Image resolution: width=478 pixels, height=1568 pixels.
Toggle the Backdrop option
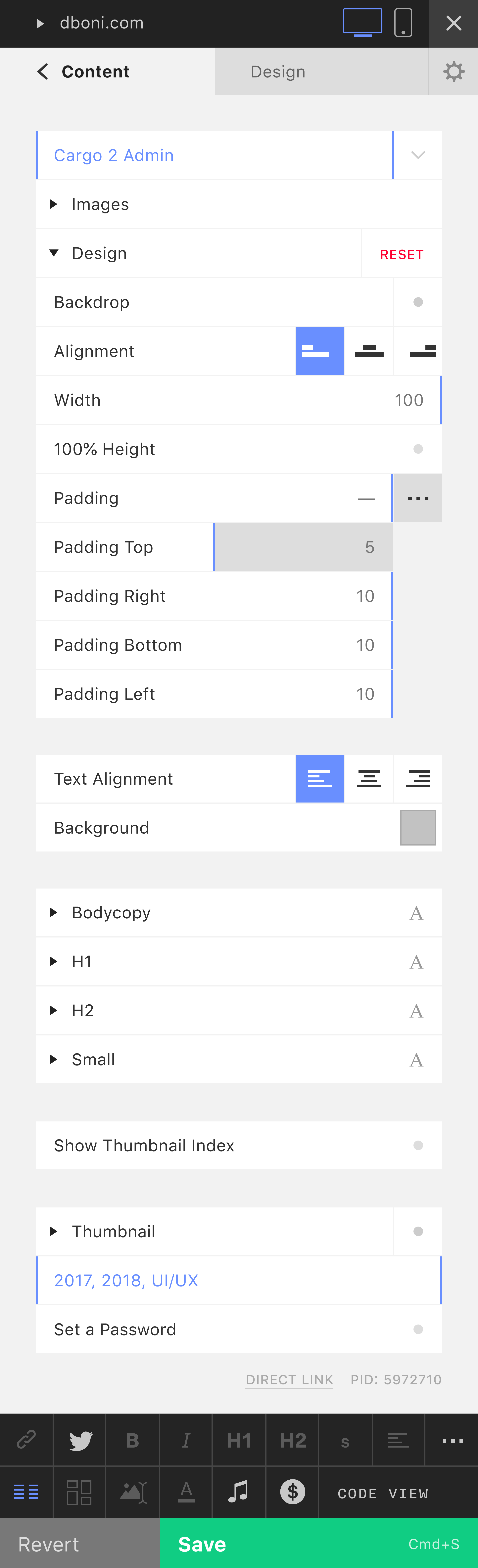point(418,303)
